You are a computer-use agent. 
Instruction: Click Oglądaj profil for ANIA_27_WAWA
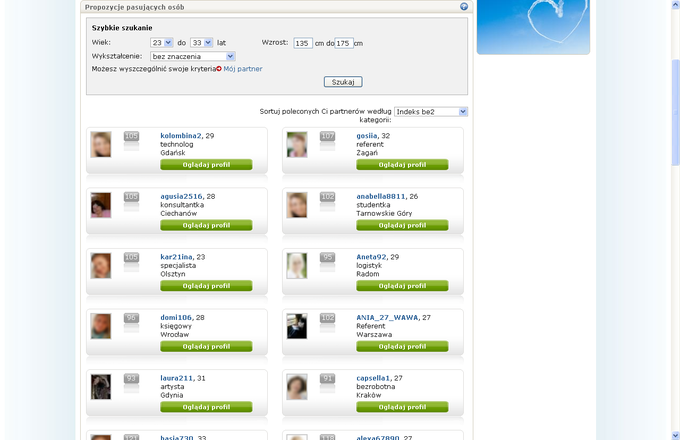coord(402,347)
